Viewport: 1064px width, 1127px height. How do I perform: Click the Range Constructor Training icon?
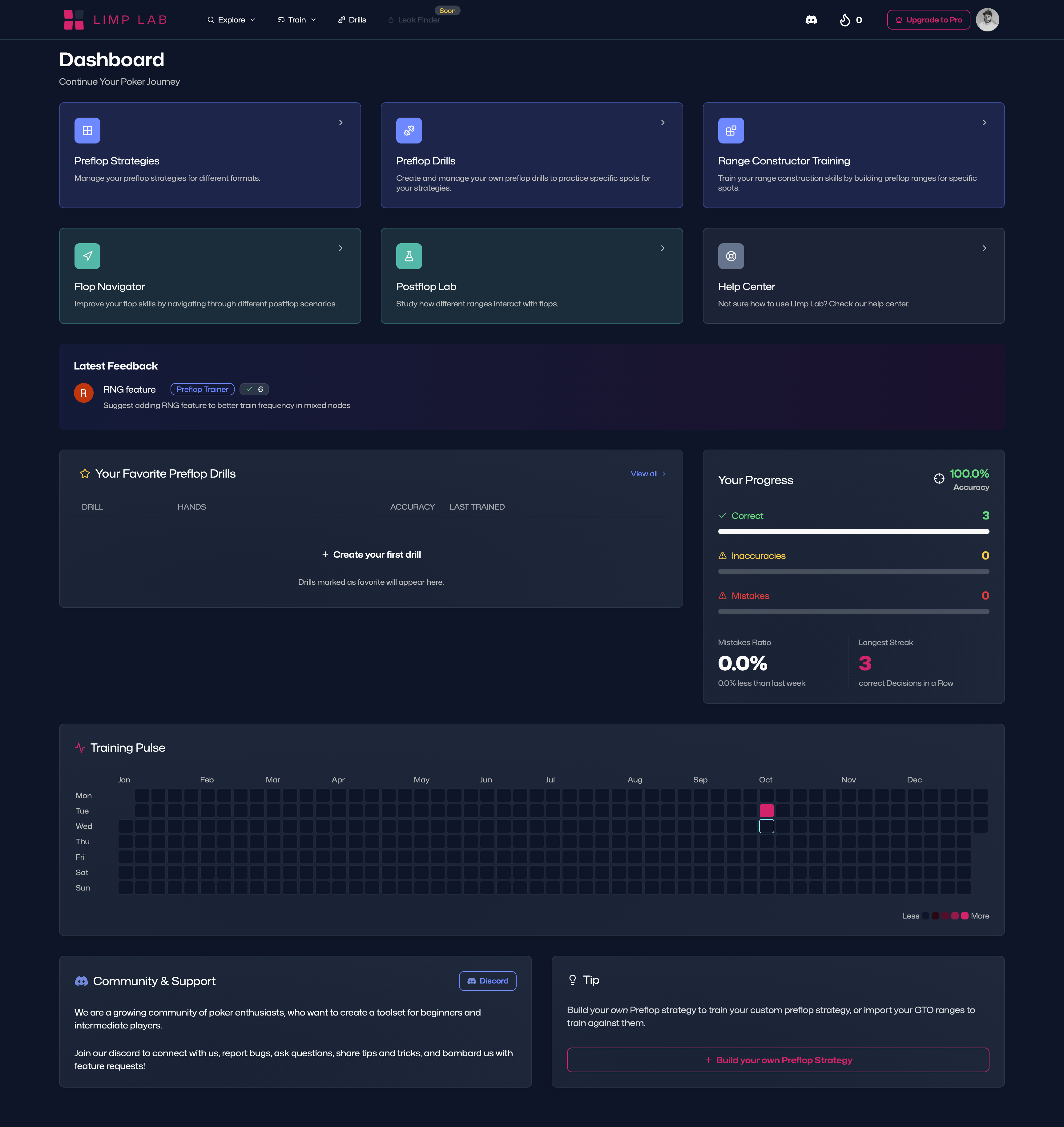[x=731, y=131]
